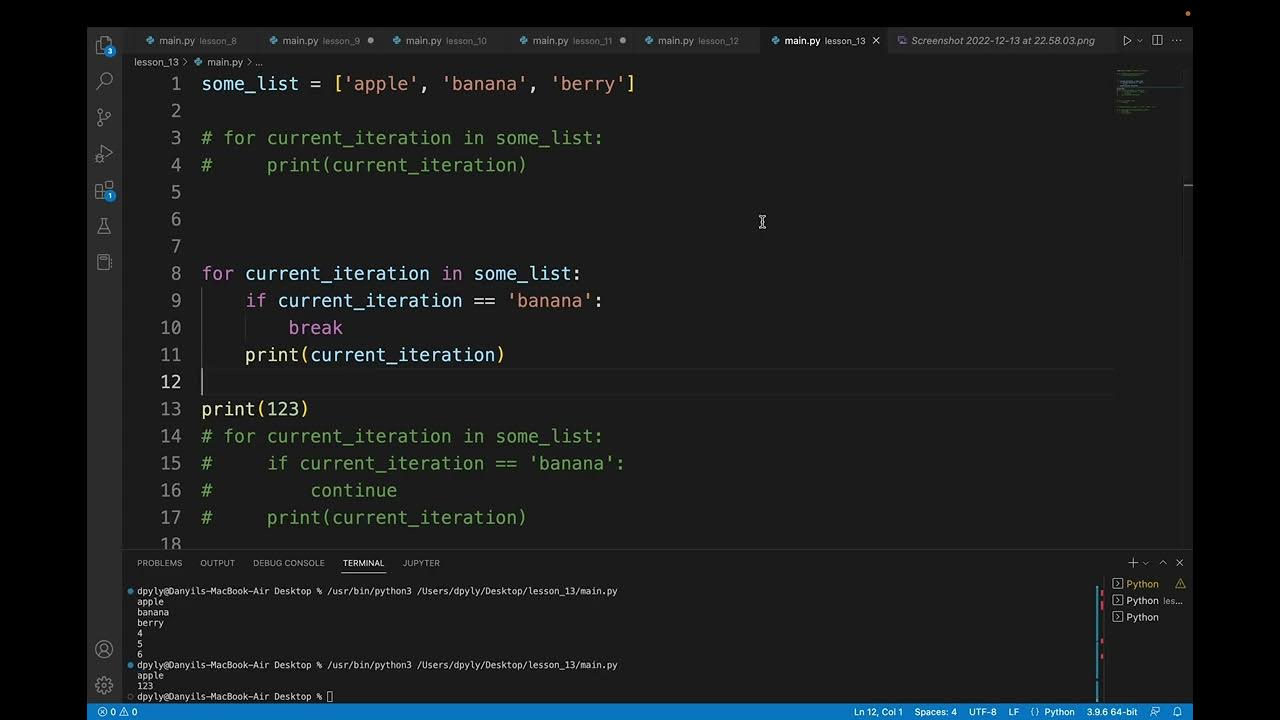Click the breadcrumb ellipsis symbol item
The image size is (1280, 720).
[259, 62]
